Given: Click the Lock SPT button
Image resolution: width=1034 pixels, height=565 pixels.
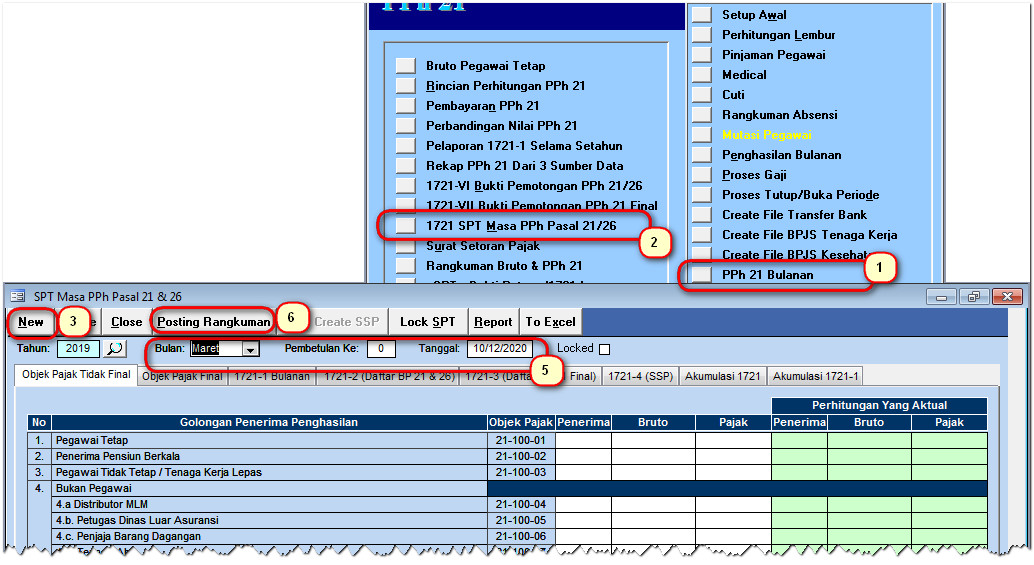Looking at the screenshot, I should tap(428, 322).
